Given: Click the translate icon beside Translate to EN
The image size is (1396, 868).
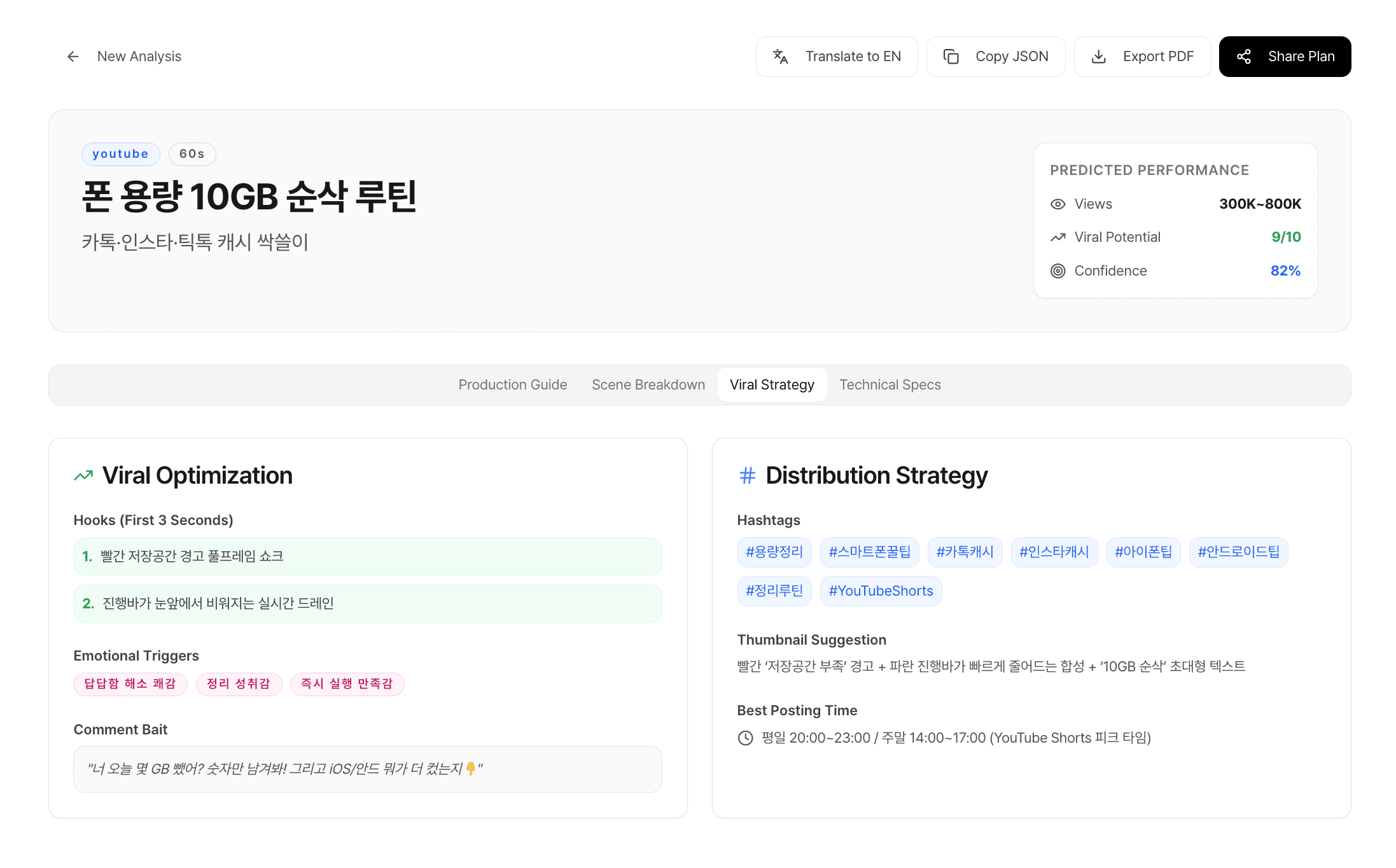Looking at the screenshot, I should 781,56.
